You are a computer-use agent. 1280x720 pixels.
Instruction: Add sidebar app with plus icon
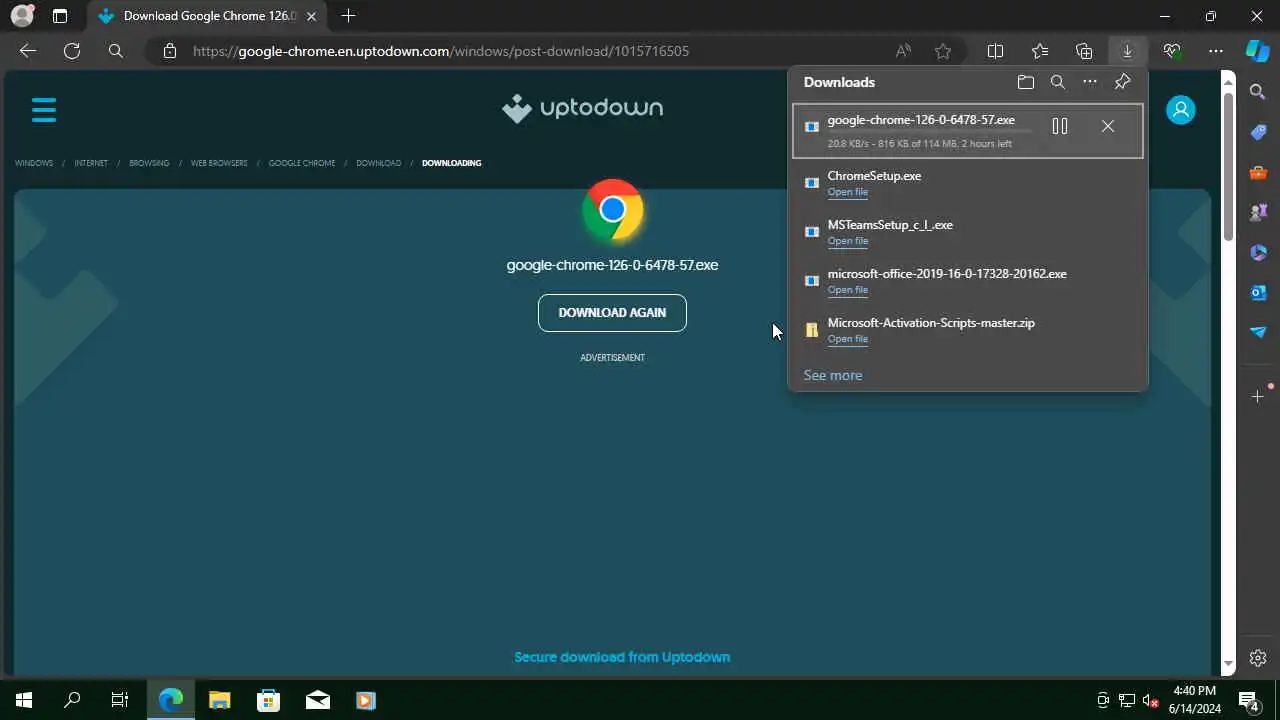pyautogui.click(x=1258, y=397)
